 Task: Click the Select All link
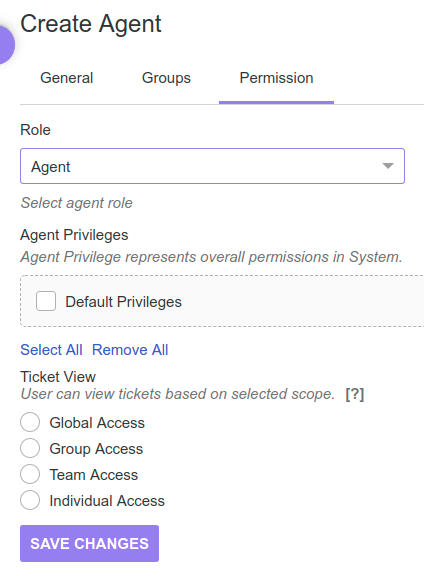click(x=51, y=350)
